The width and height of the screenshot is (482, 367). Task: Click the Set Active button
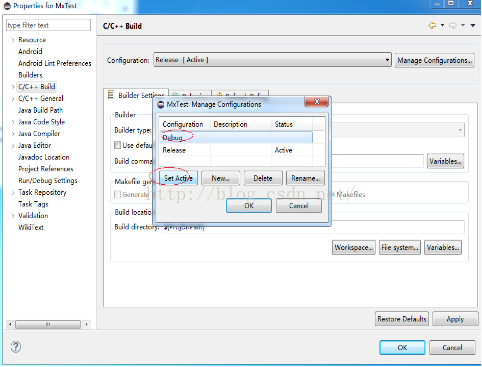tap(178, 178)
